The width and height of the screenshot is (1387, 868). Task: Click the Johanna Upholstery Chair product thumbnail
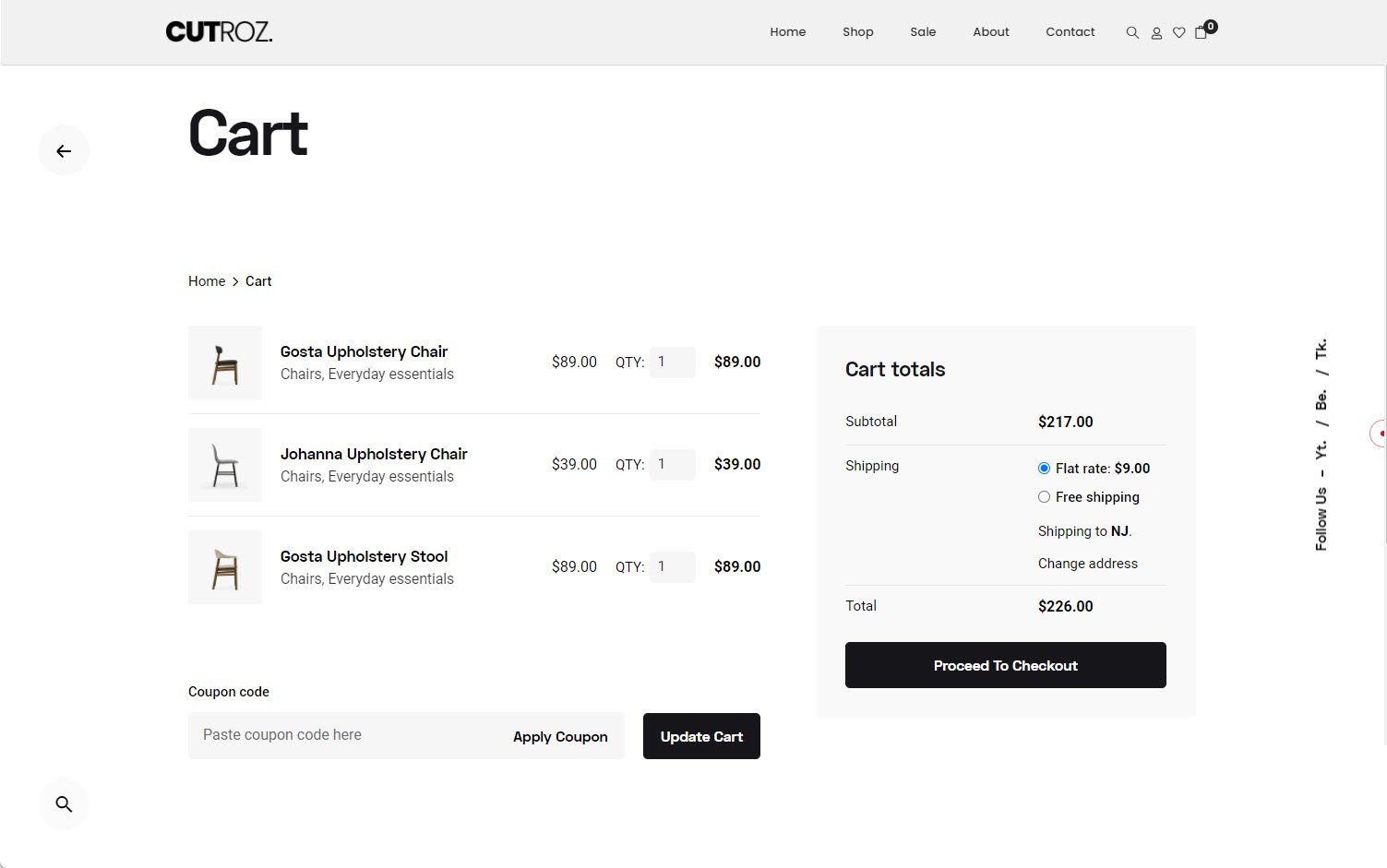tap(224, 465)
